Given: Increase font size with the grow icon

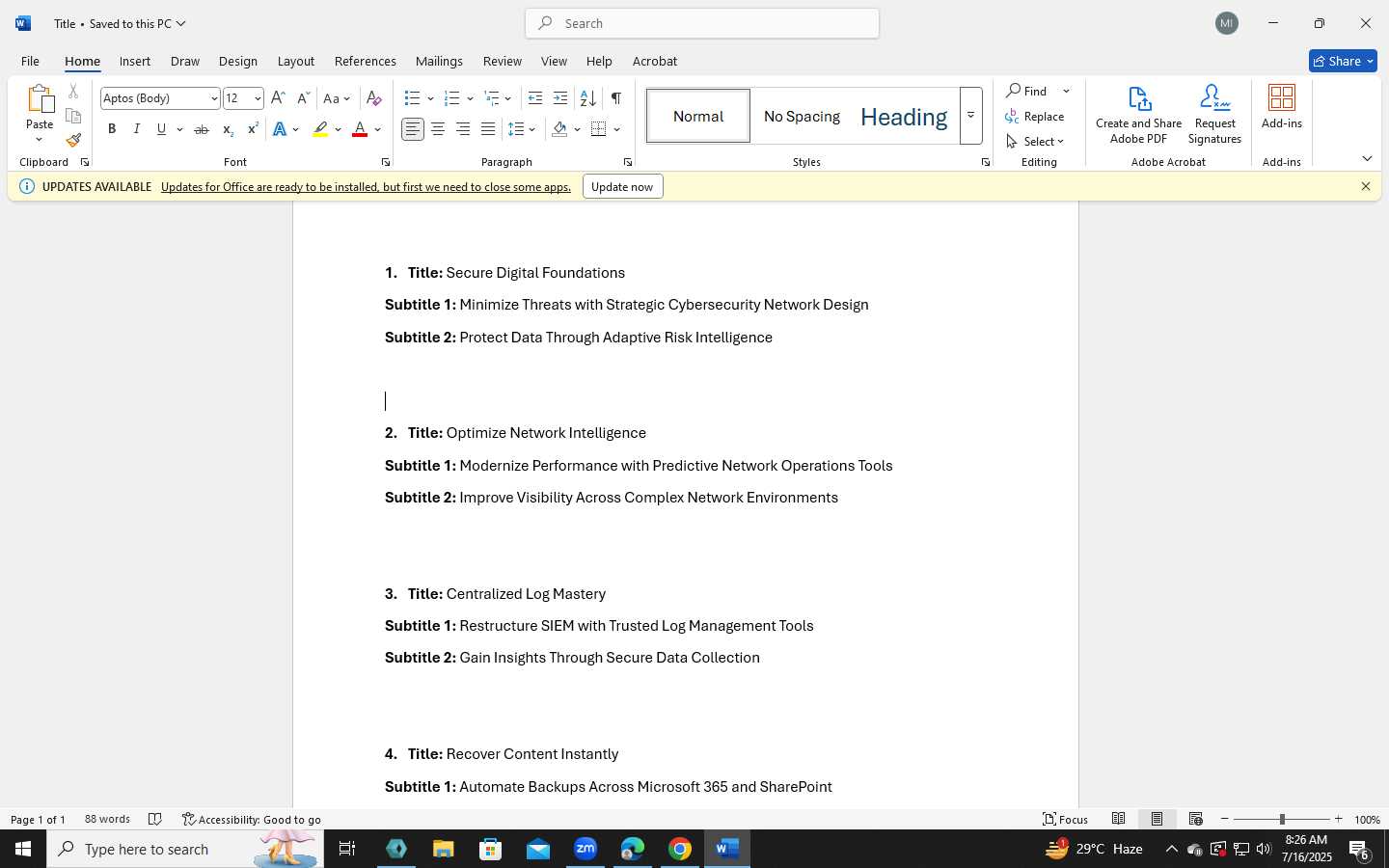Looking at the screenshot, I should click(278, 98).
